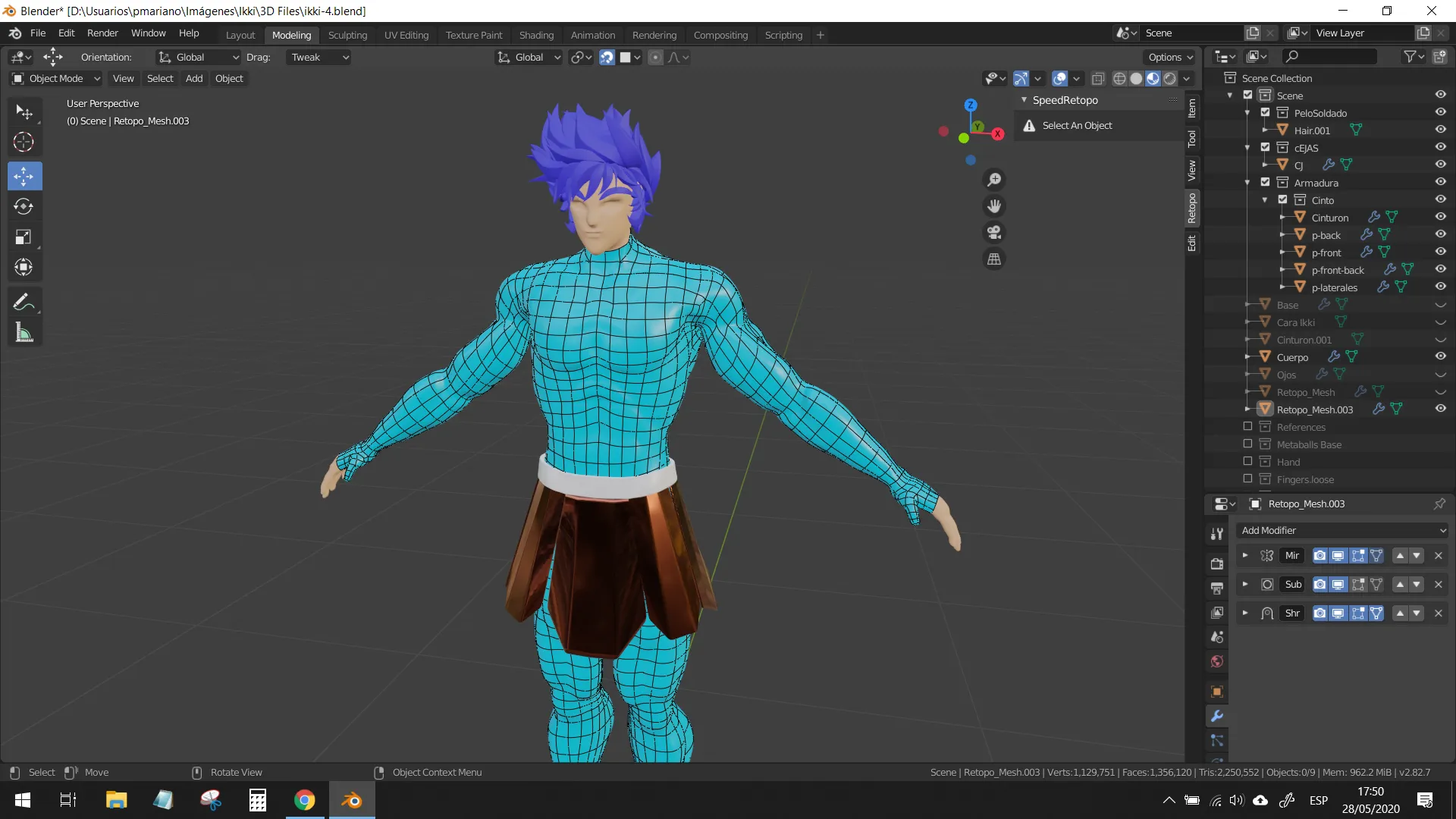Open Modifier properties wrench tab

click(x=1217, y=716)
